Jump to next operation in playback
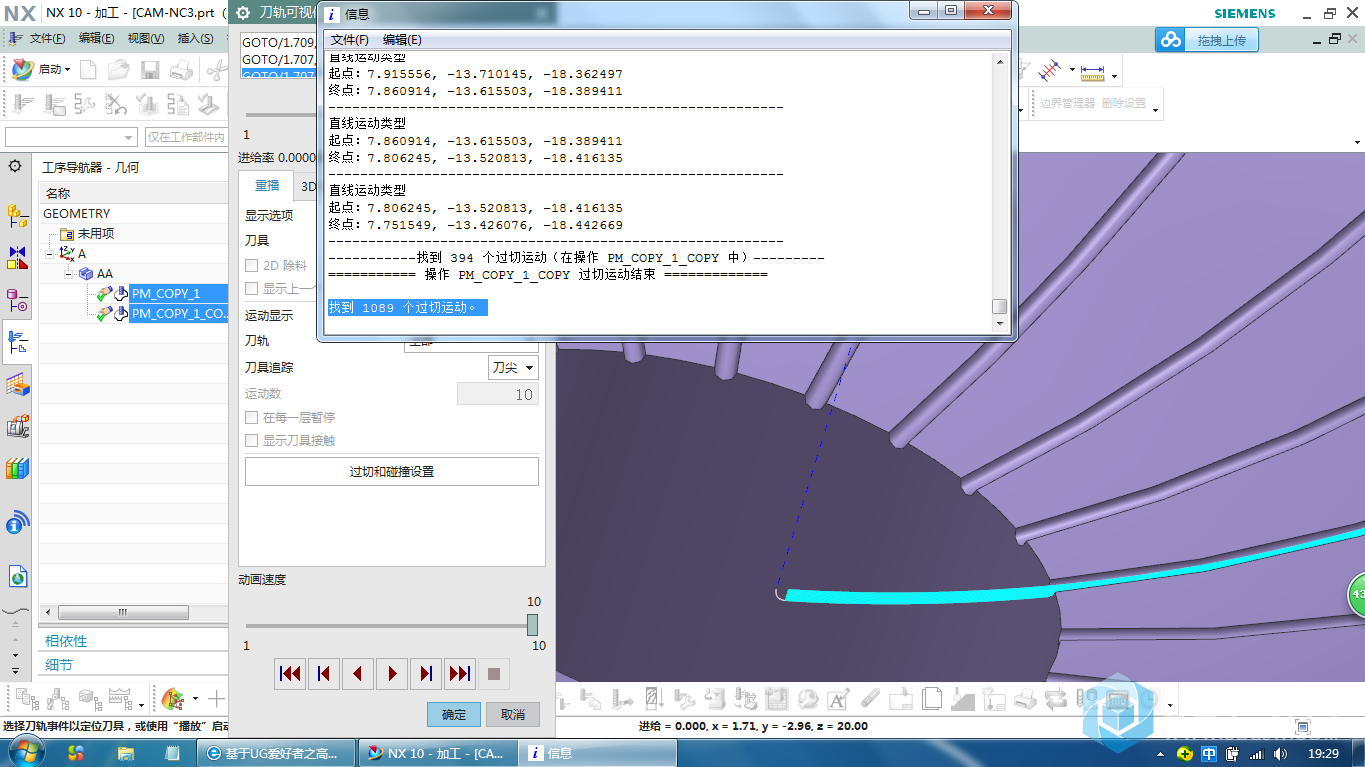 pos(460,674)
